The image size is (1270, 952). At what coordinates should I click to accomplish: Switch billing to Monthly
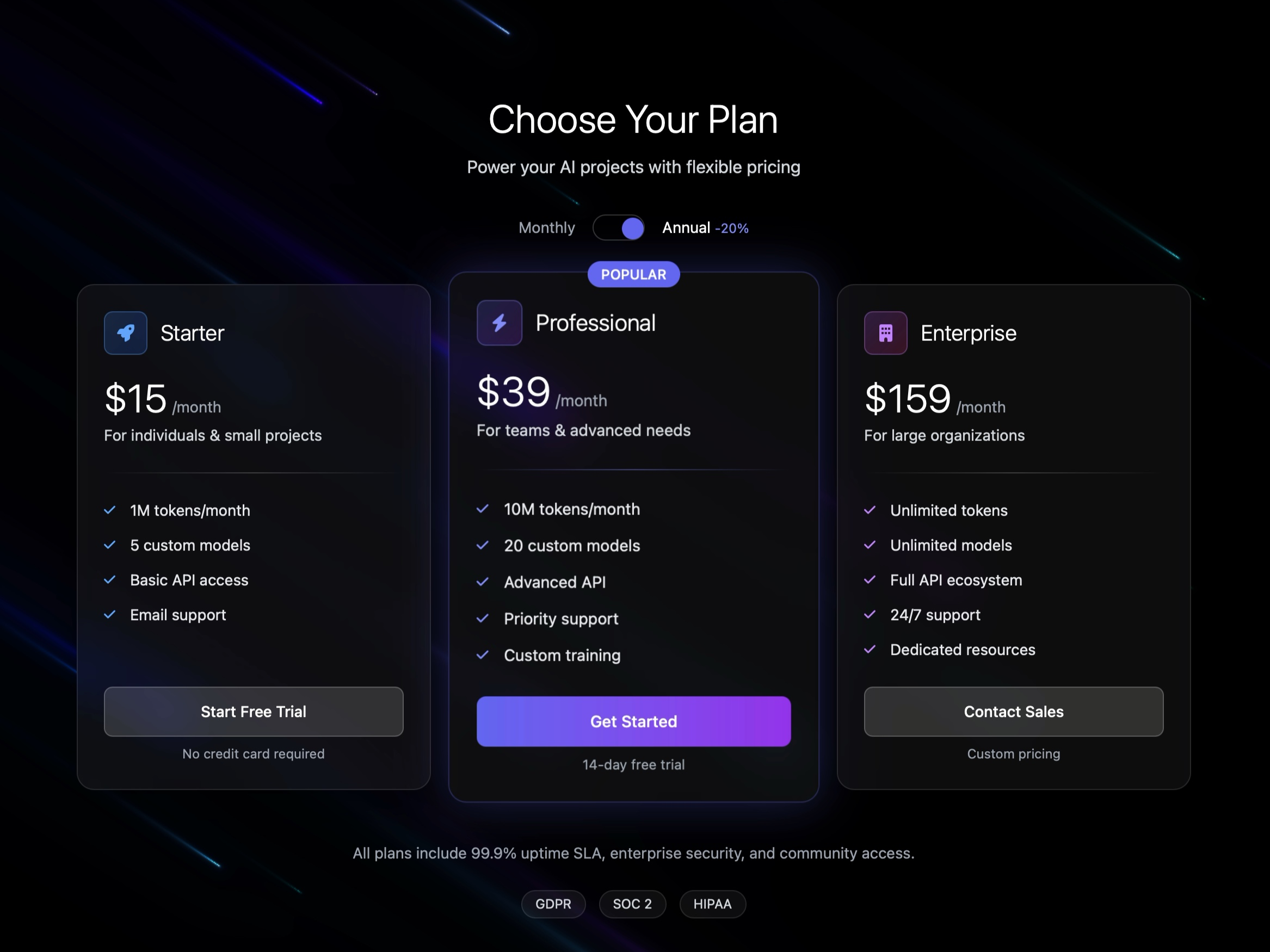[x=547, y=228]
